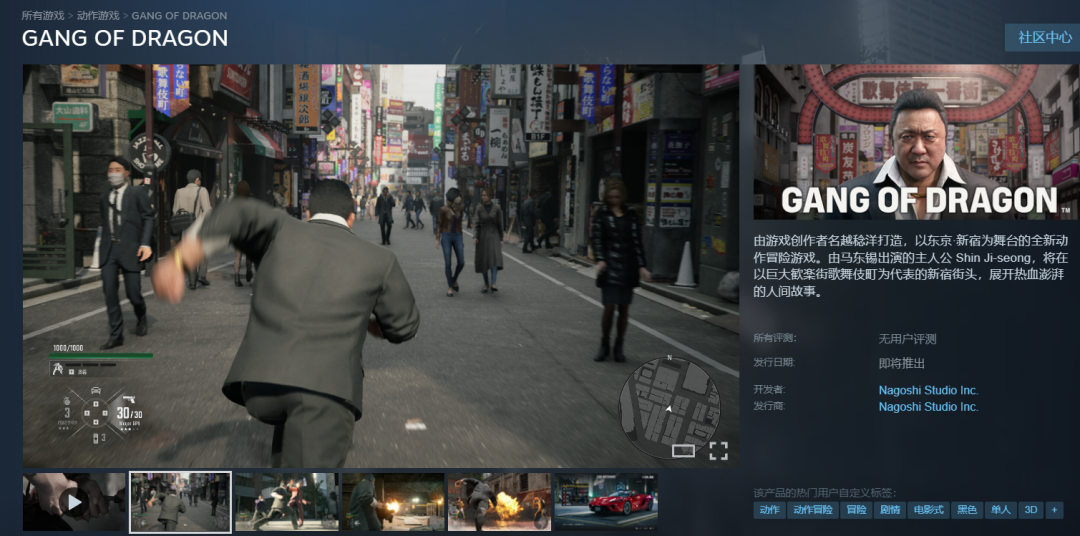Select the 剧情 tag

tap(892, 510)
